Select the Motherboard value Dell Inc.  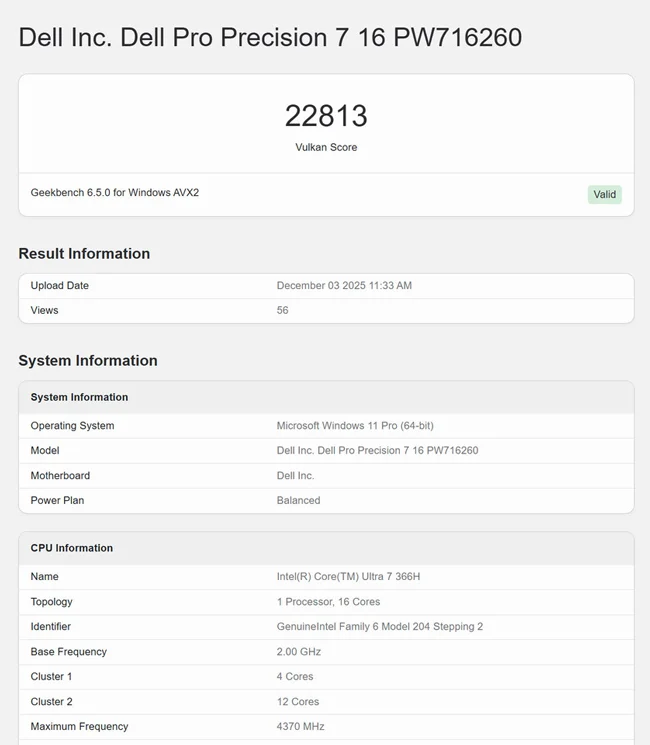(x=295, y=476)
